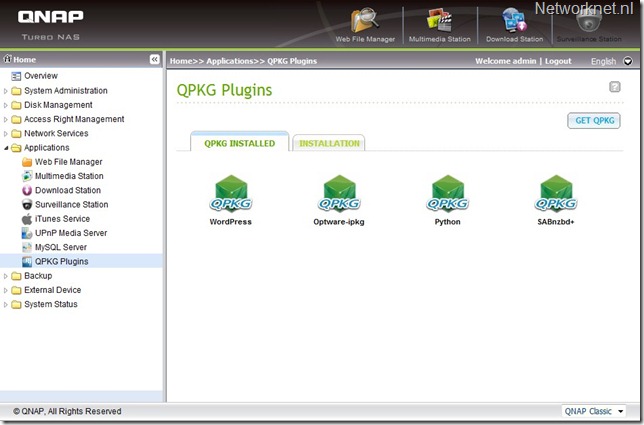Image resolution: width=644 pixels, height=425 pixels.
Task: Click the Optware-ipkg package label
Action: pos(339,222)
